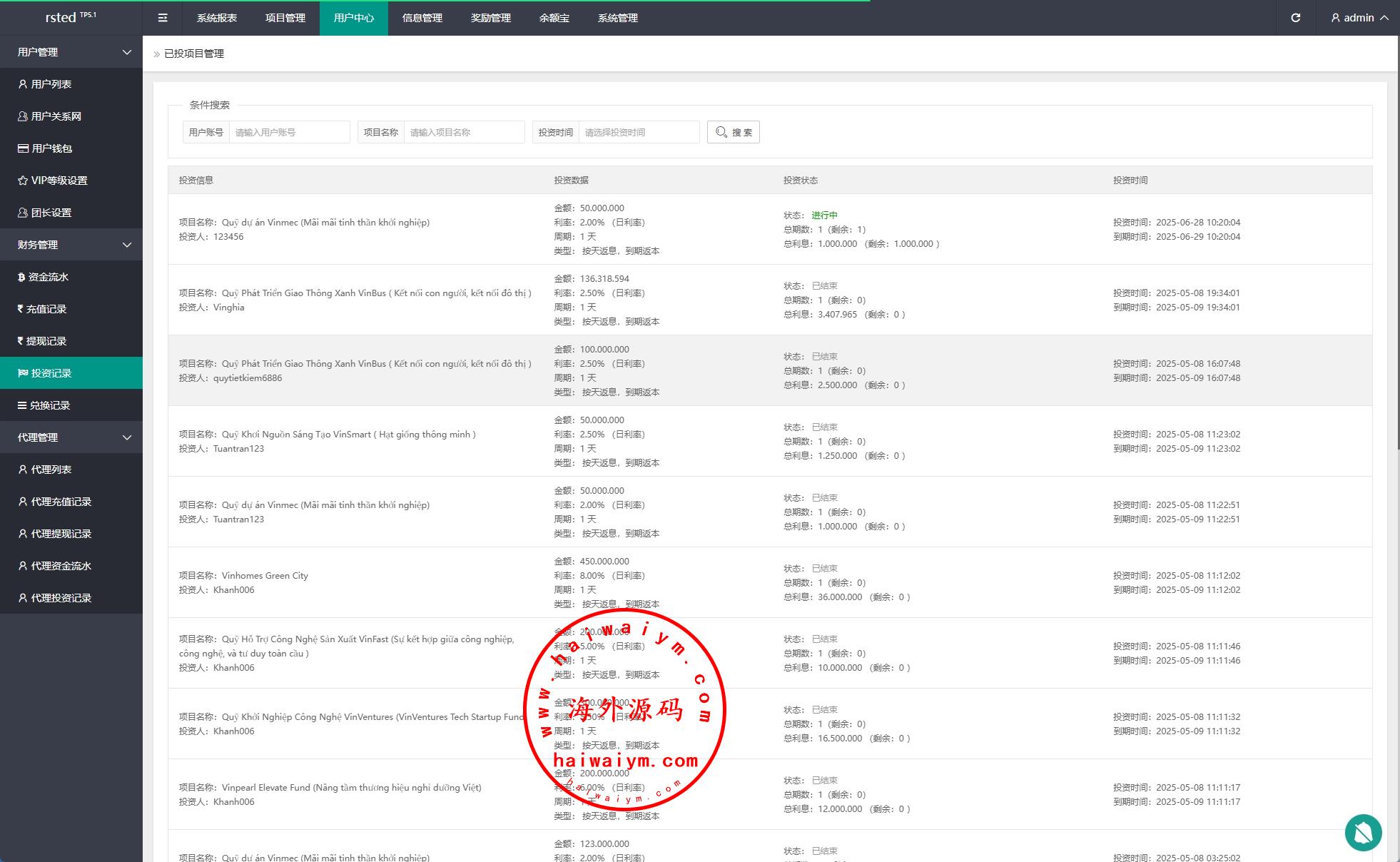This screenshot has height=862, width=1400.
Task: Click the 搜索 search button
Action: [733, 132]
